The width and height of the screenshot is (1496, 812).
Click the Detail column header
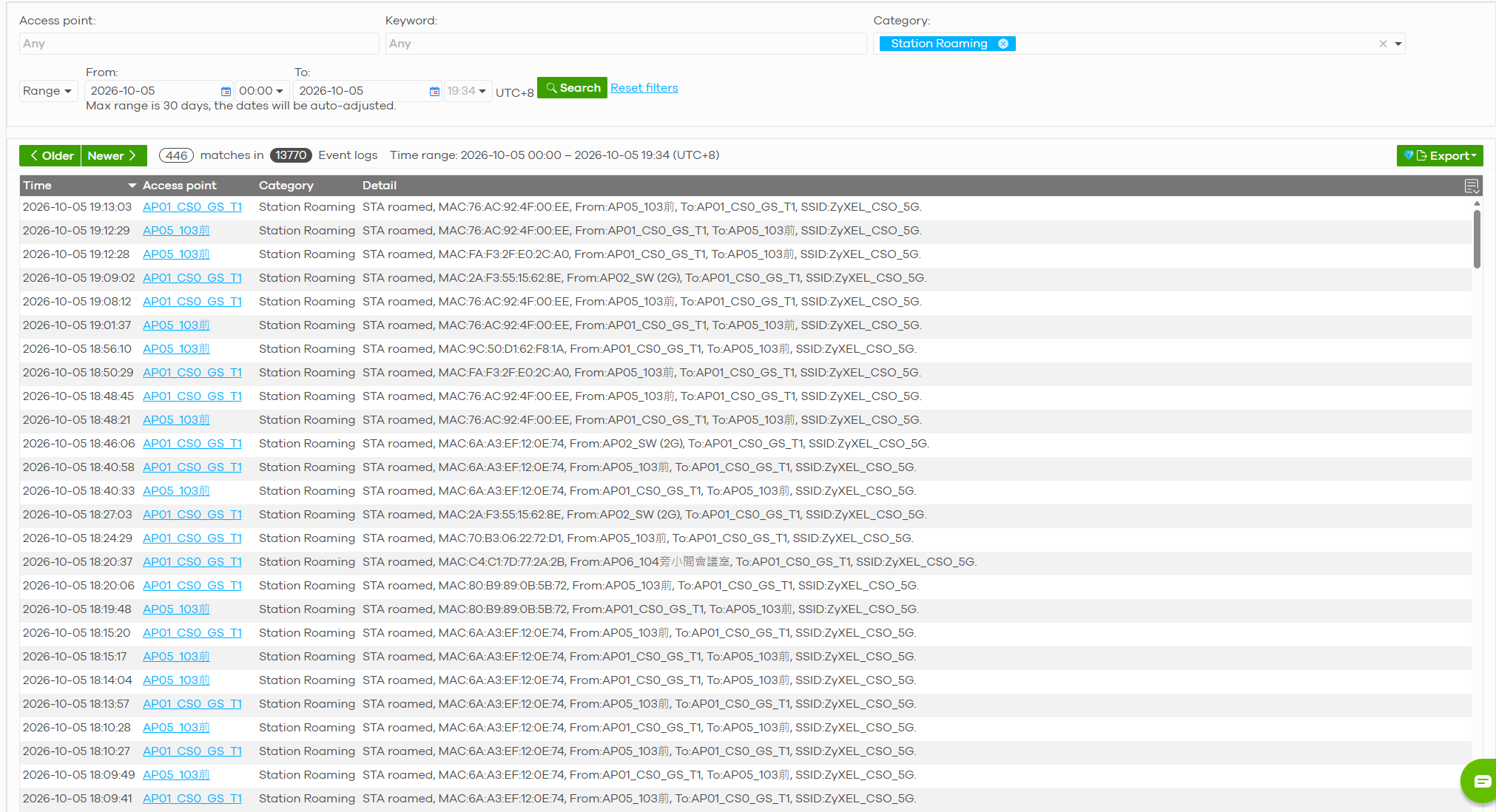pos(380,186)
